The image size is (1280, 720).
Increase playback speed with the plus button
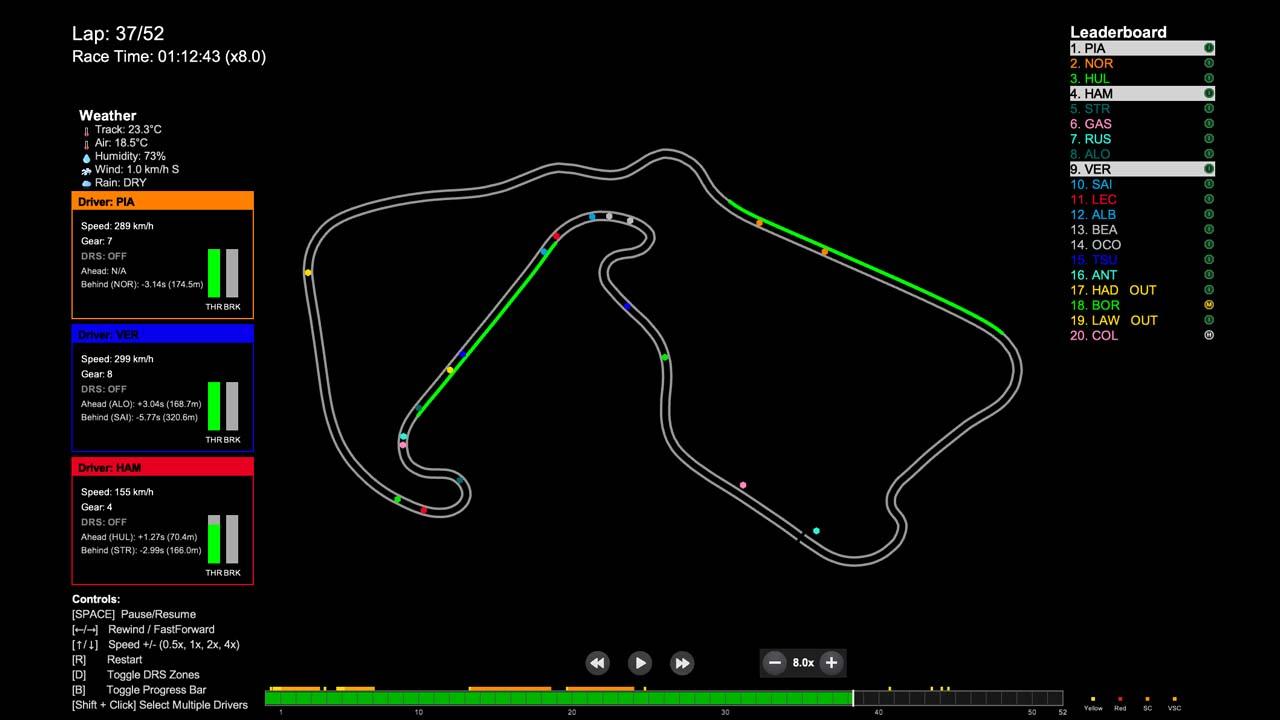point(831,662)
